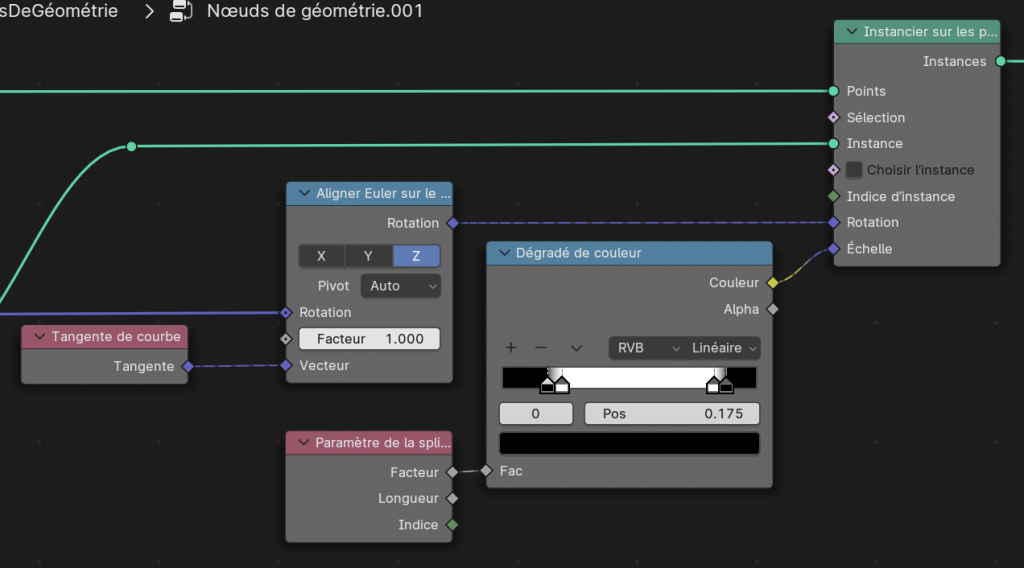Select the leftmost black color stop handle
This screenshot has height=568, width=1024.
[x=549, y=383]
